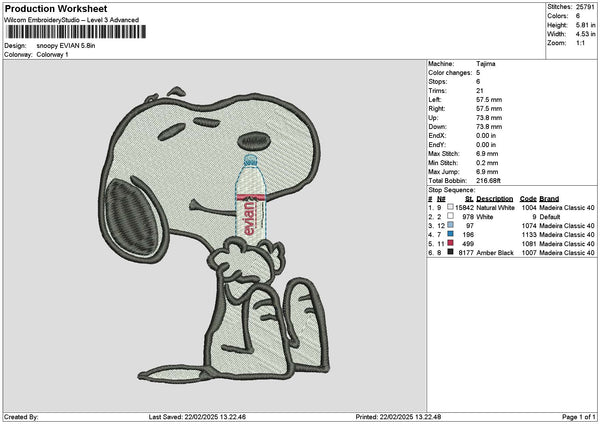The image size is (600, 424).
Task: Click the 'Right:' label
Action: pos(437,109)
